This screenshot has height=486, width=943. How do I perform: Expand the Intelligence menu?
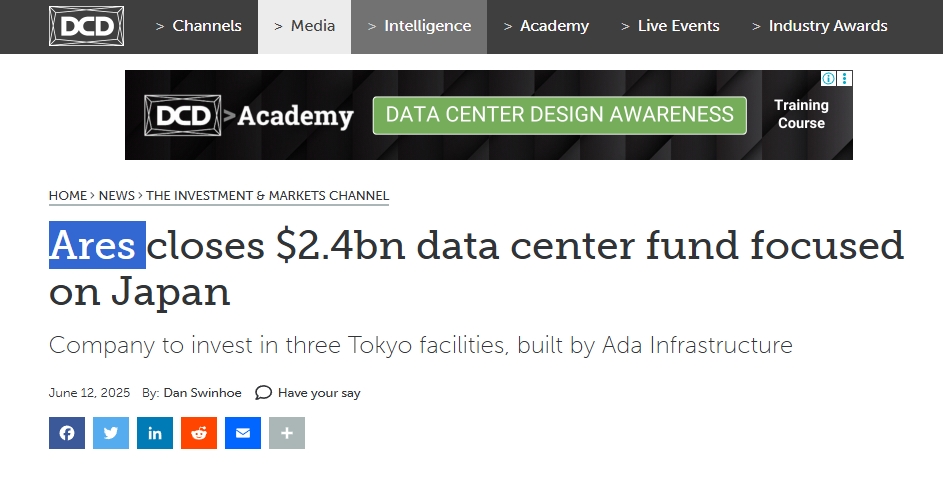(x=419, y=26)
